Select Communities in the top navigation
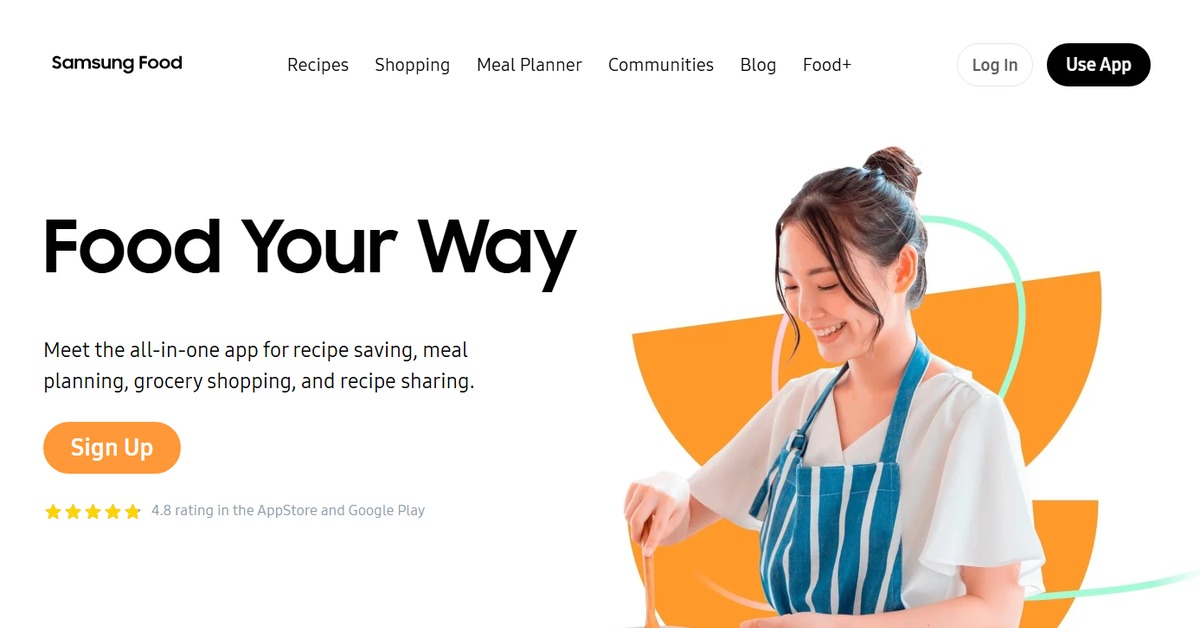This screenshot has width=1200, height=628. click(661, 65)
